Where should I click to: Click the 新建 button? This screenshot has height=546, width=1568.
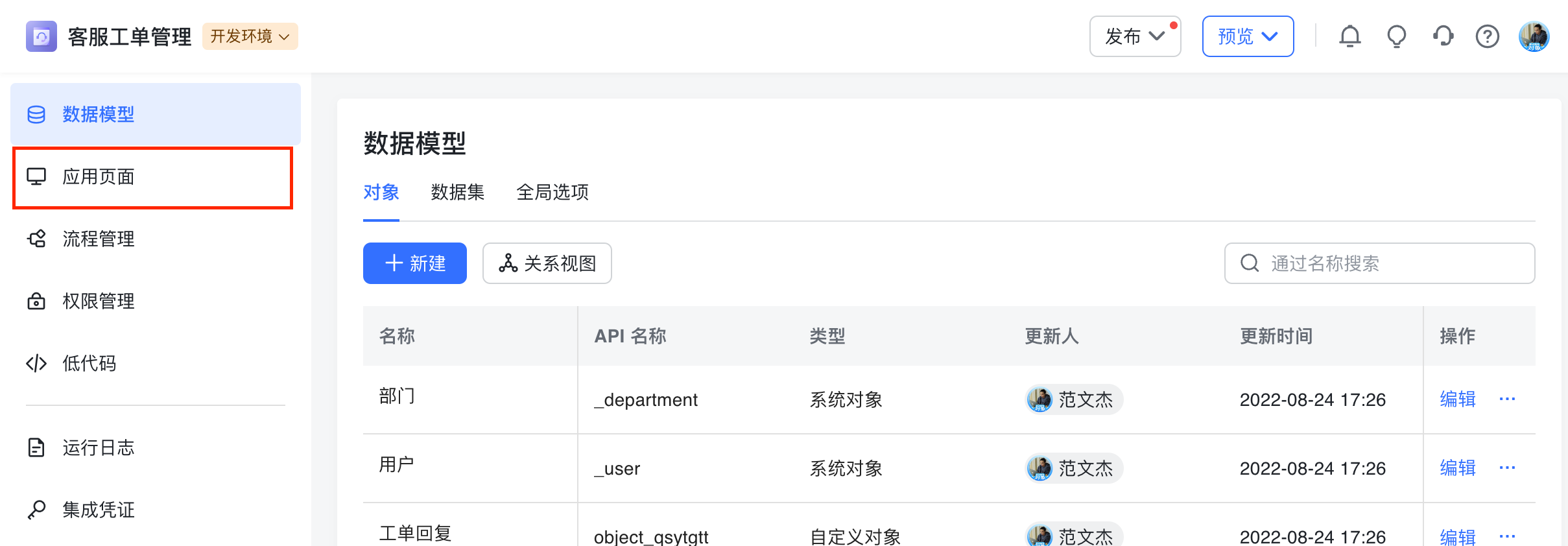tap(414, 263)
